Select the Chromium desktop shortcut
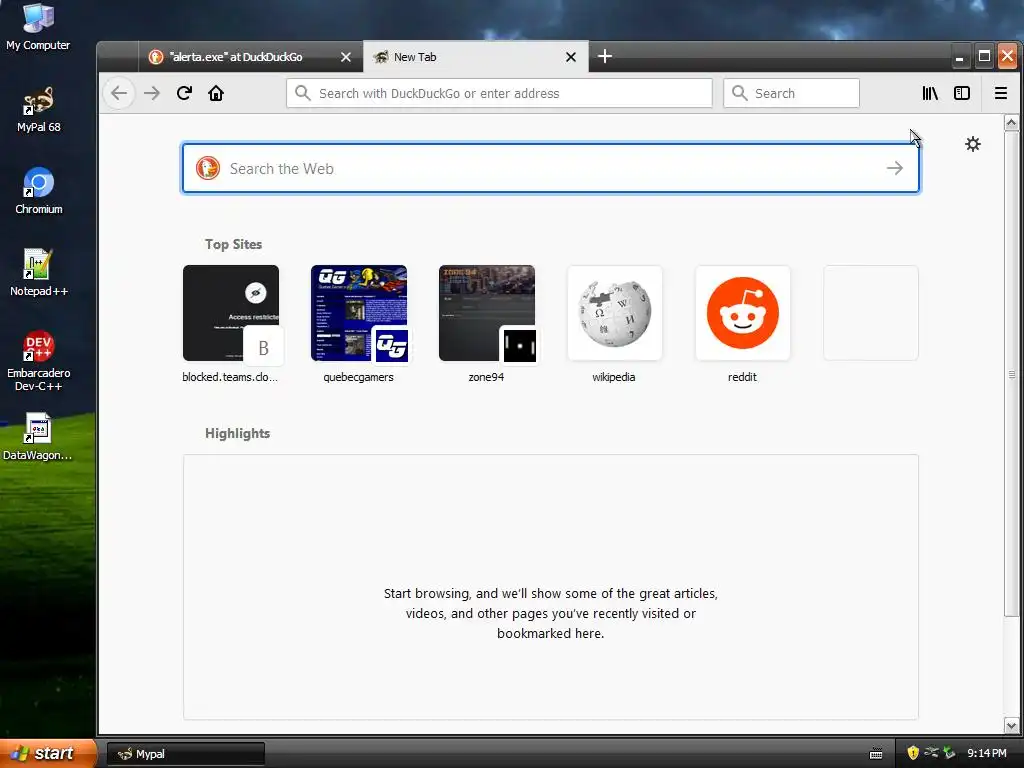The height and width of the screenshot is (768, 1024). pyautogui.click(x=39, y=192)
